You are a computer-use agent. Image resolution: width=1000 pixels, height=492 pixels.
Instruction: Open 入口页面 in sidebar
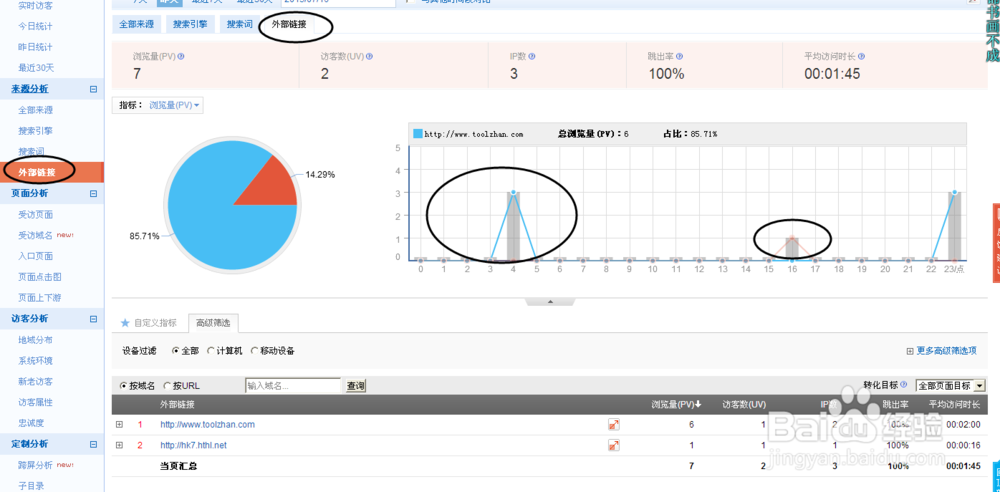pos(36,256)
